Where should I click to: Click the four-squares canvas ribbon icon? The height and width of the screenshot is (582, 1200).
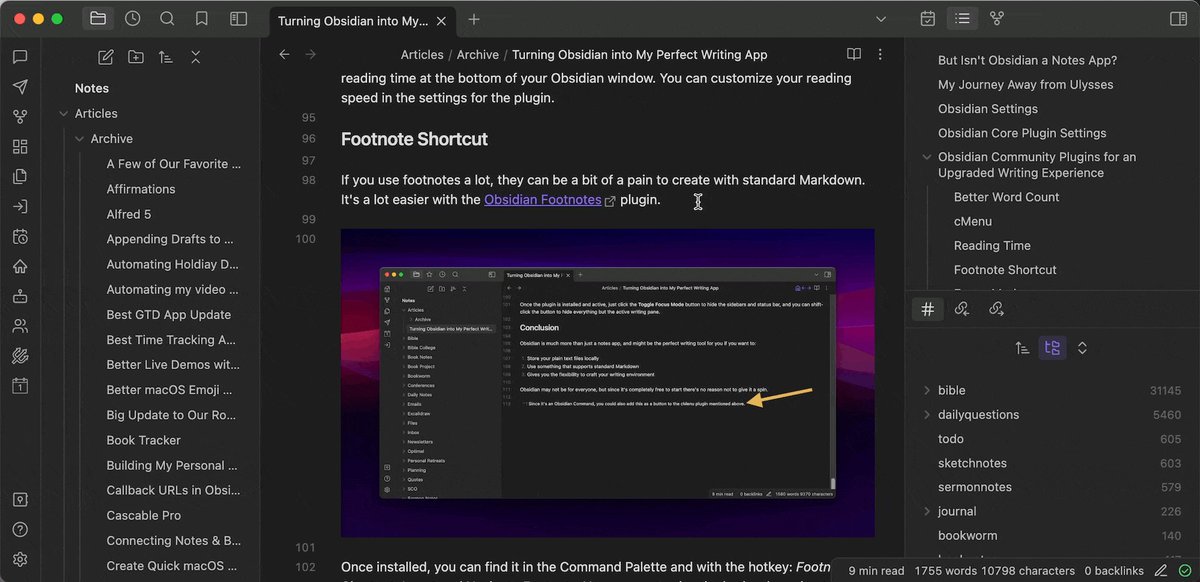click(x=20, y=147)
